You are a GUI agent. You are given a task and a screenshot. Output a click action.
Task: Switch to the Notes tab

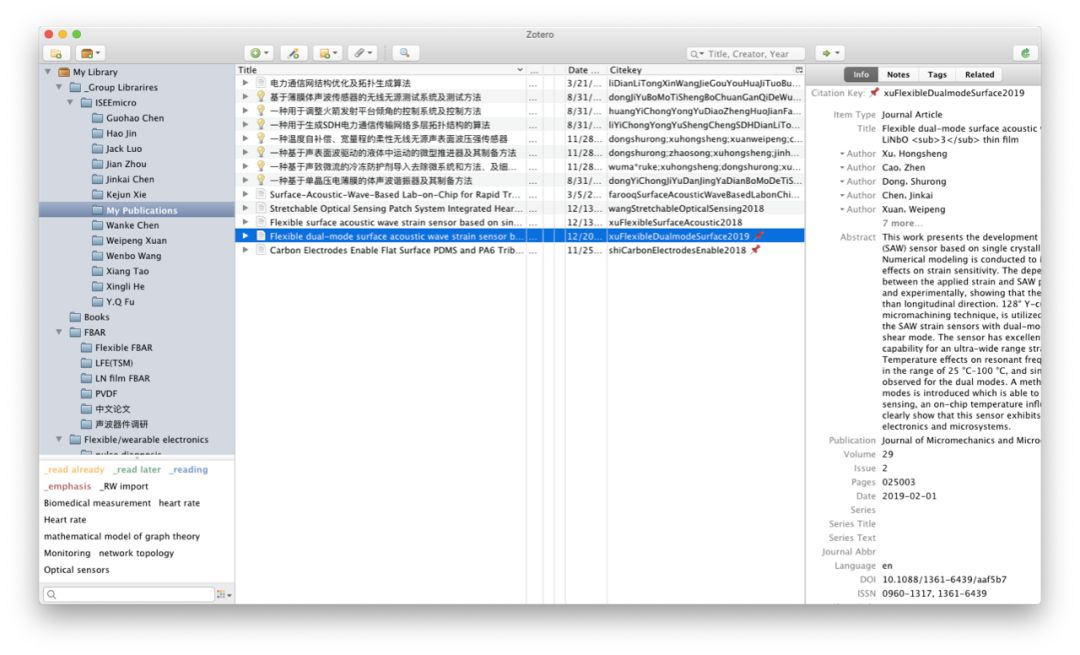(x=897, y=74)
